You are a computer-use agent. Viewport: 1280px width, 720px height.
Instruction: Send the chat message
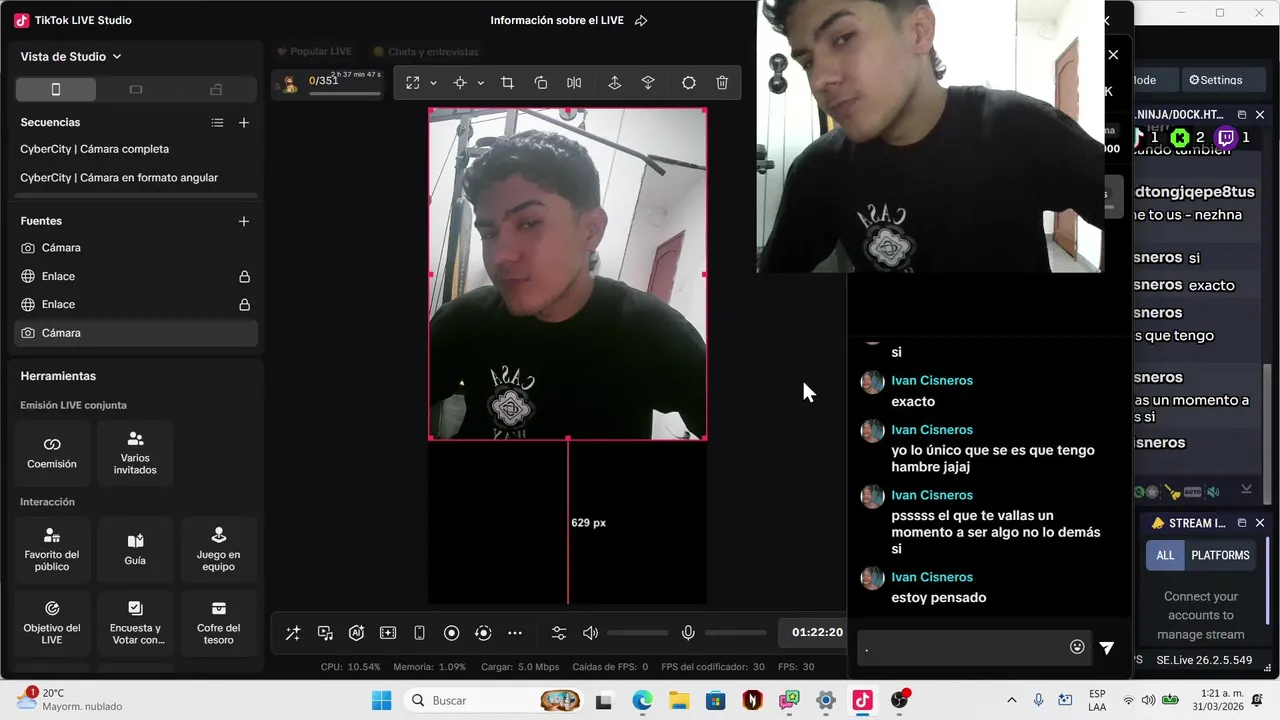1107,648
